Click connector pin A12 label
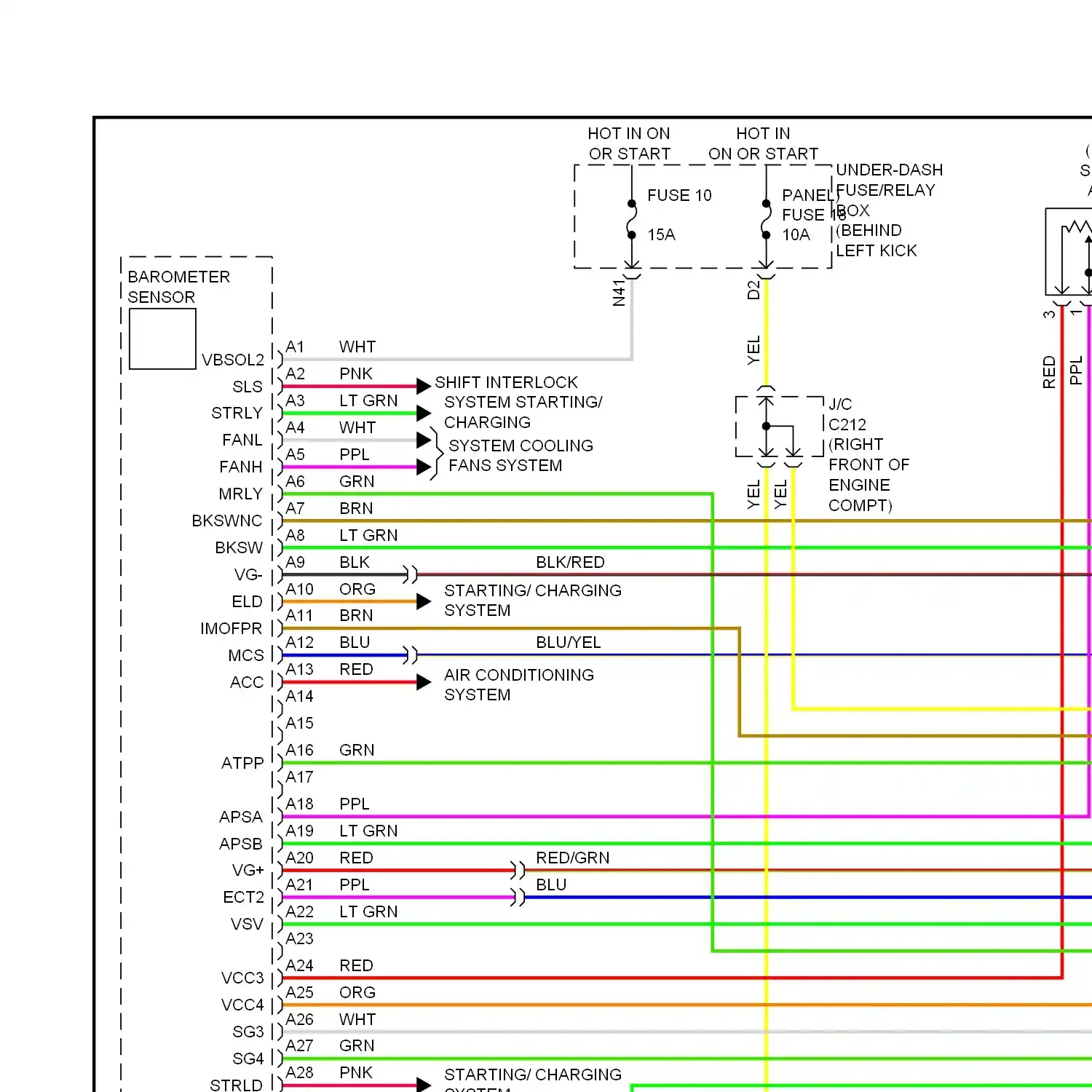The width and height of the screenshot is (1092, 1092). point(300,643)
